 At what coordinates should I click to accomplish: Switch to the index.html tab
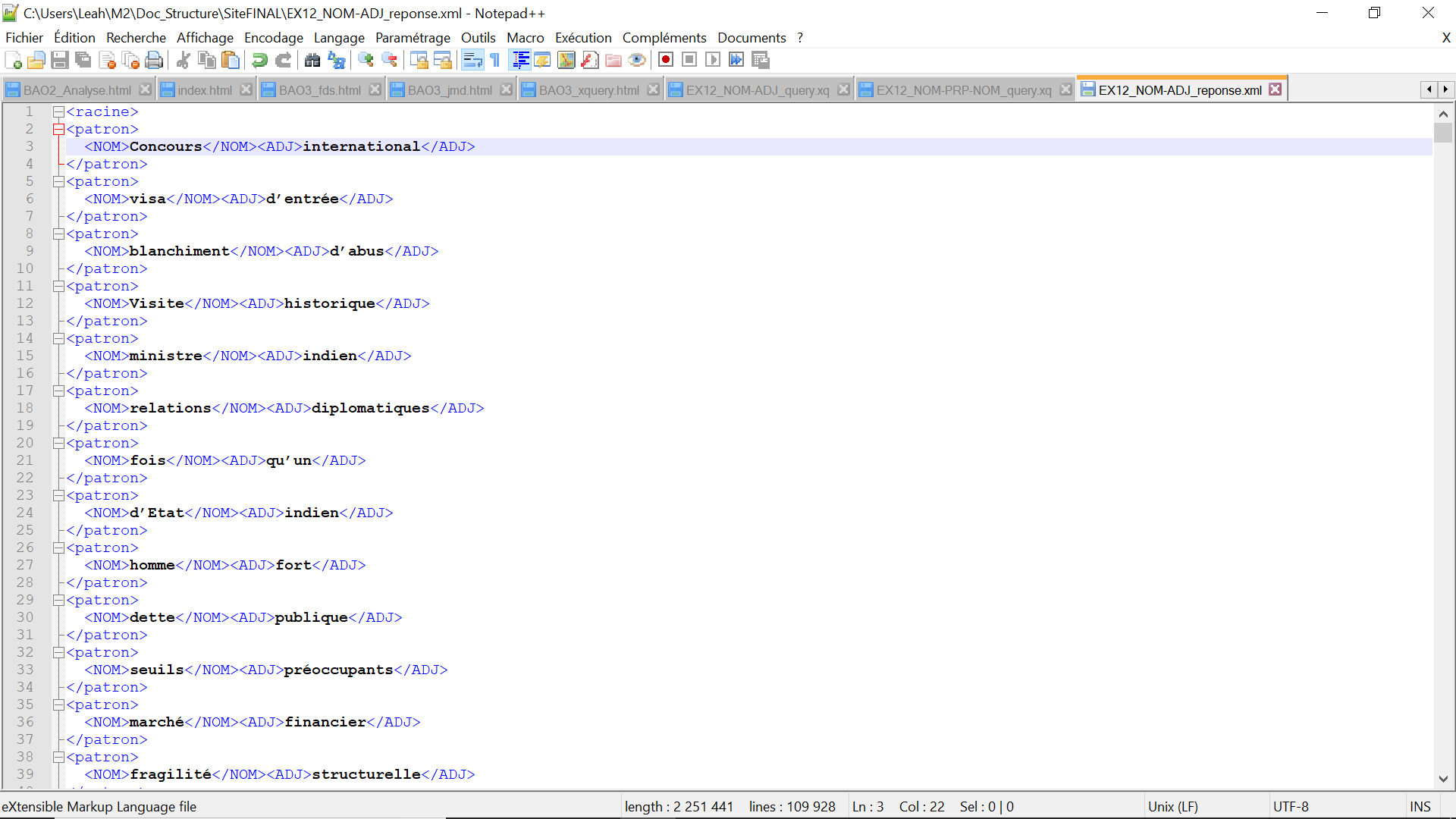[205, 90]
